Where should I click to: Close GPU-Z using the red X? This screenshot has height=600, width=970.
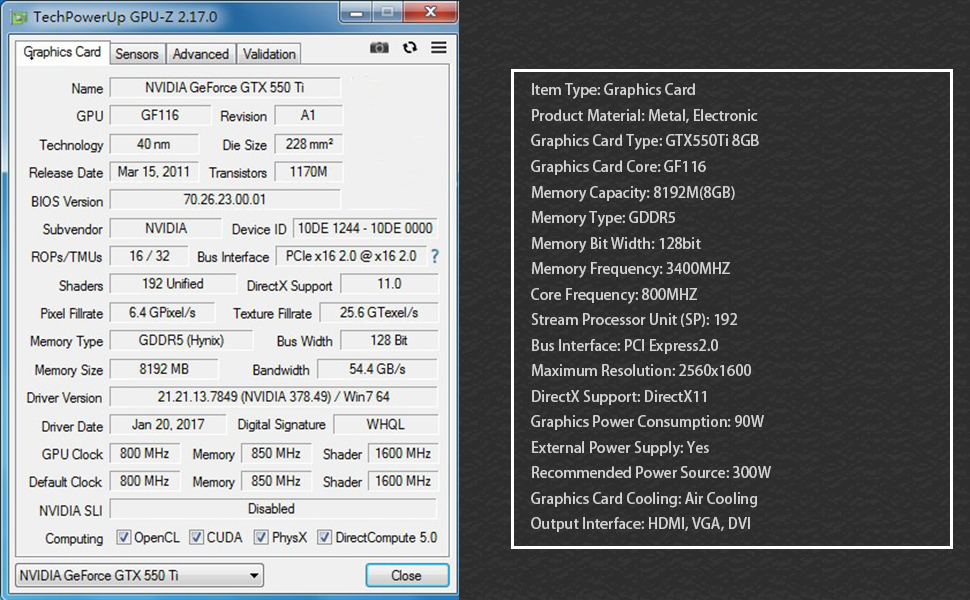click(x=431, y=12)
